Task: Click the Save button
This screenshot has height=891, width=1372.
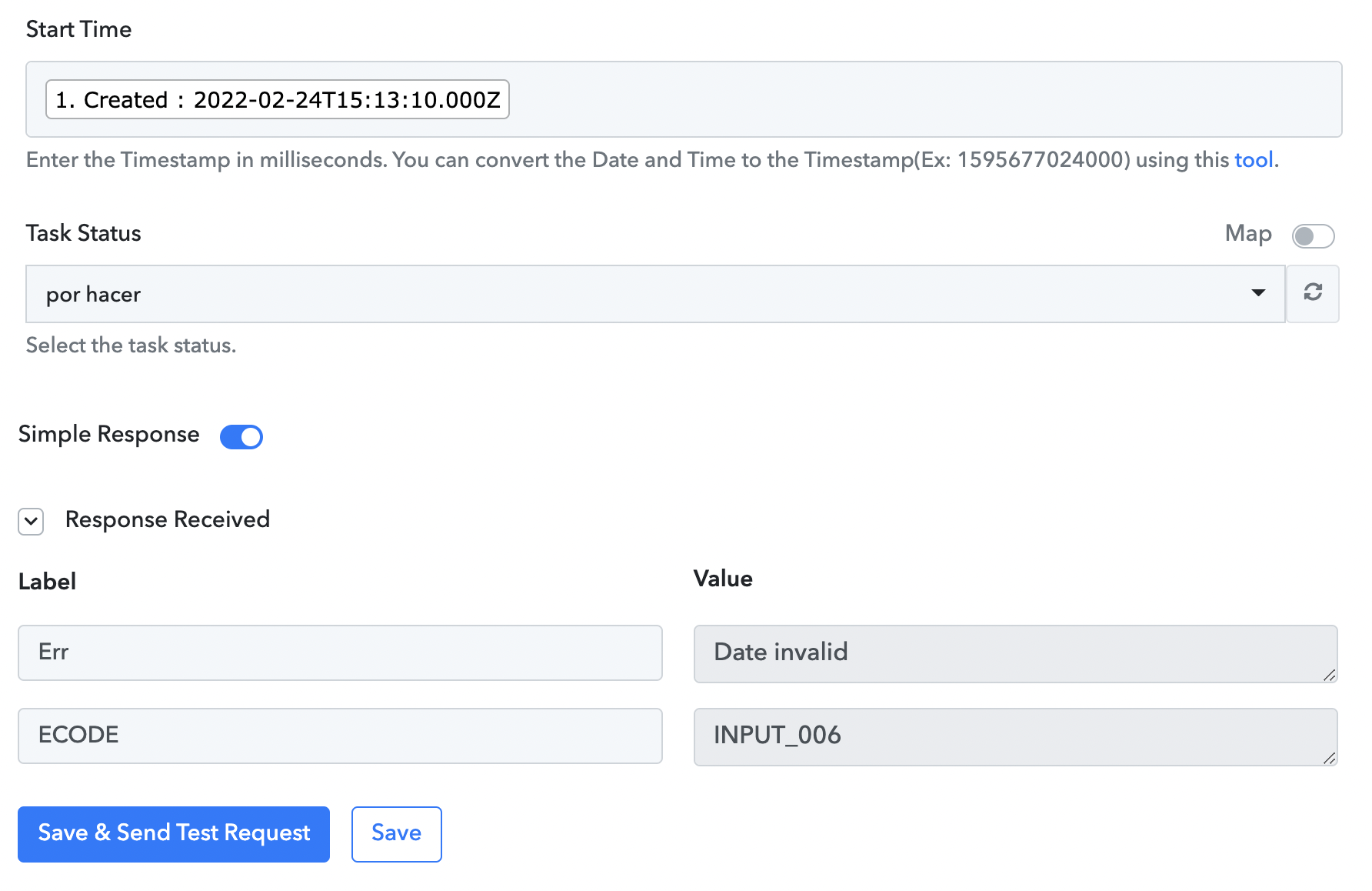Action: pos(396,834)
